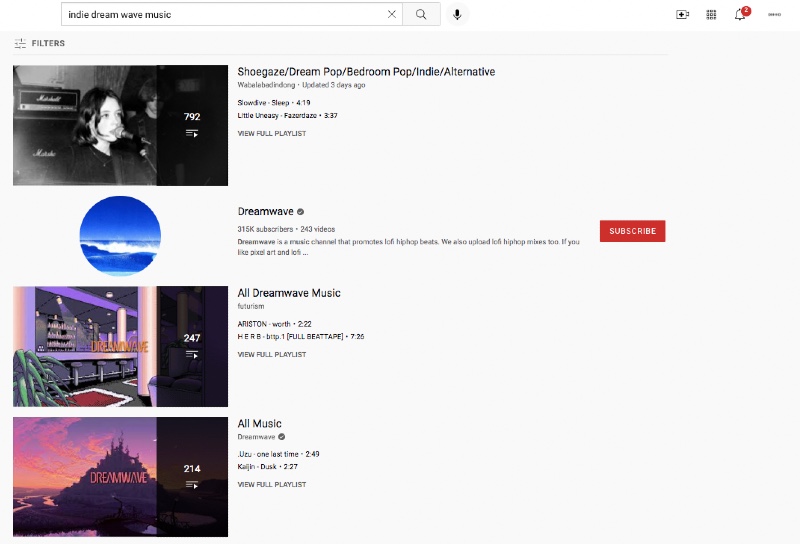
Task: Open All Dreamwave Music title
Action: (x=289, y=293)
